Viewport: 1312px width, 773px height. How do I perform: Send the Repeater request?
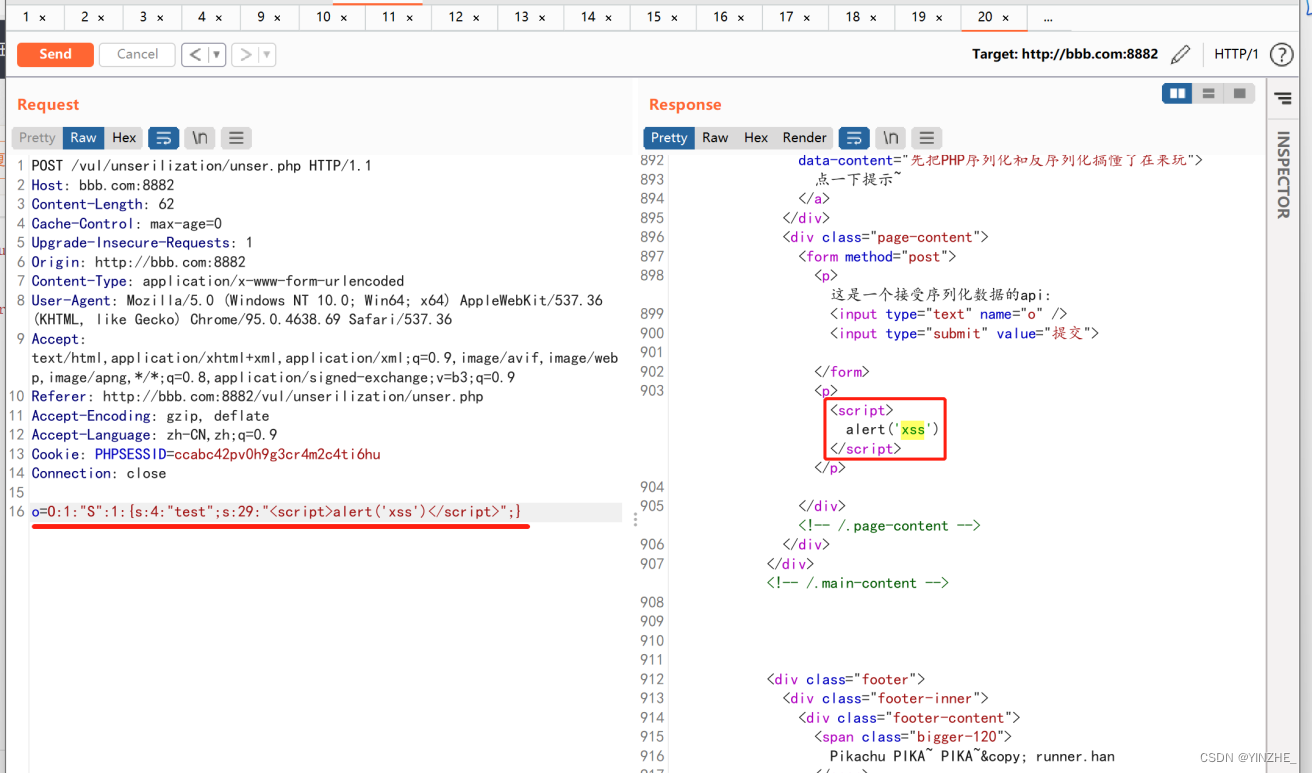55,55
